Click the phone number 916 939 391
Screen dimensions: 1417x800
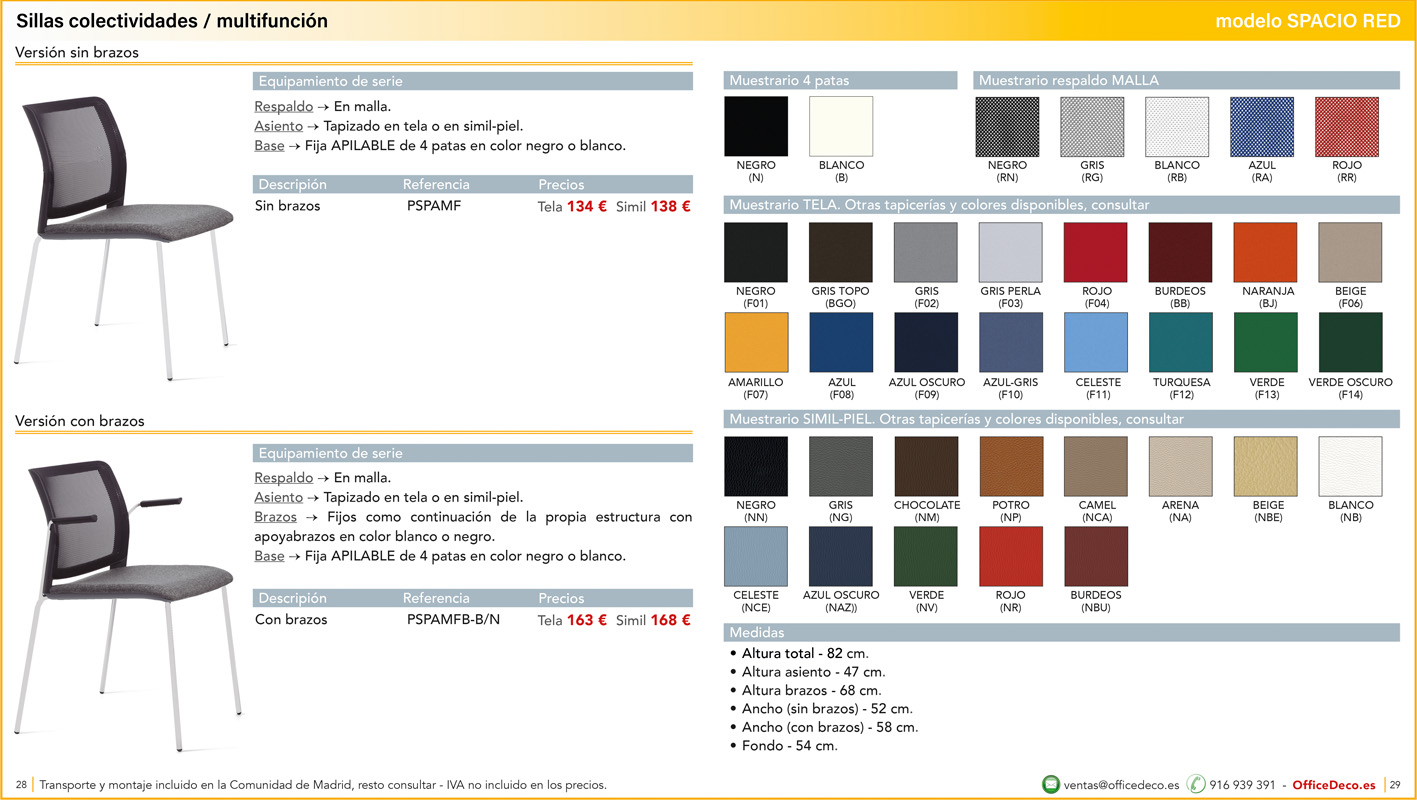click(x=1242, y=785)
